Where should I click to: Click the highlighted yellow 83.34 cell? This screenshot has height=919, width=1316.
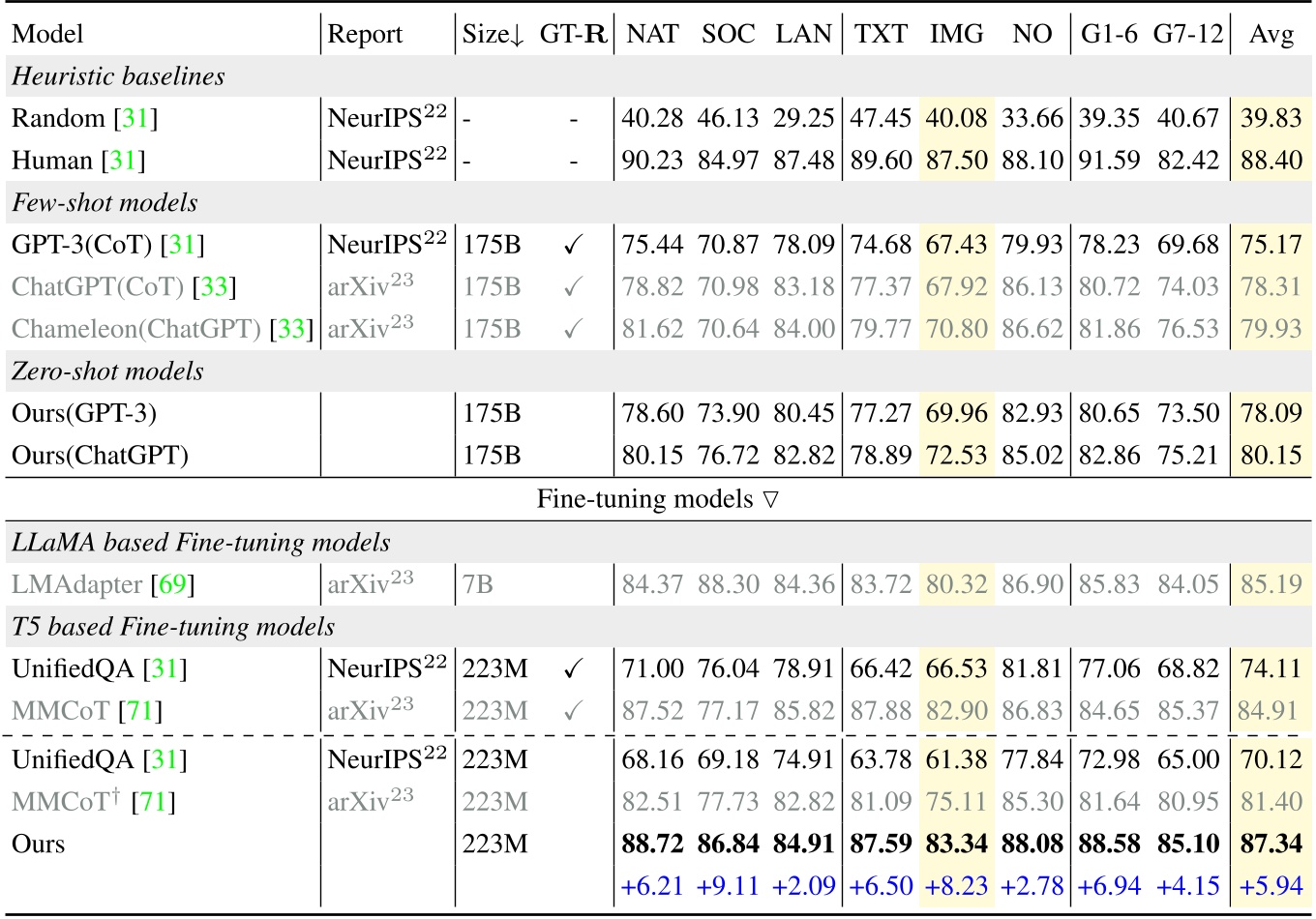click(x=956, y=843)
